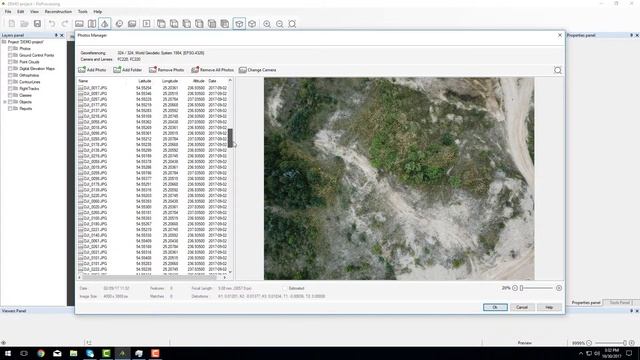640x360 pixels.
Task: Open the Tools menu
Action: tap(82, 12)
